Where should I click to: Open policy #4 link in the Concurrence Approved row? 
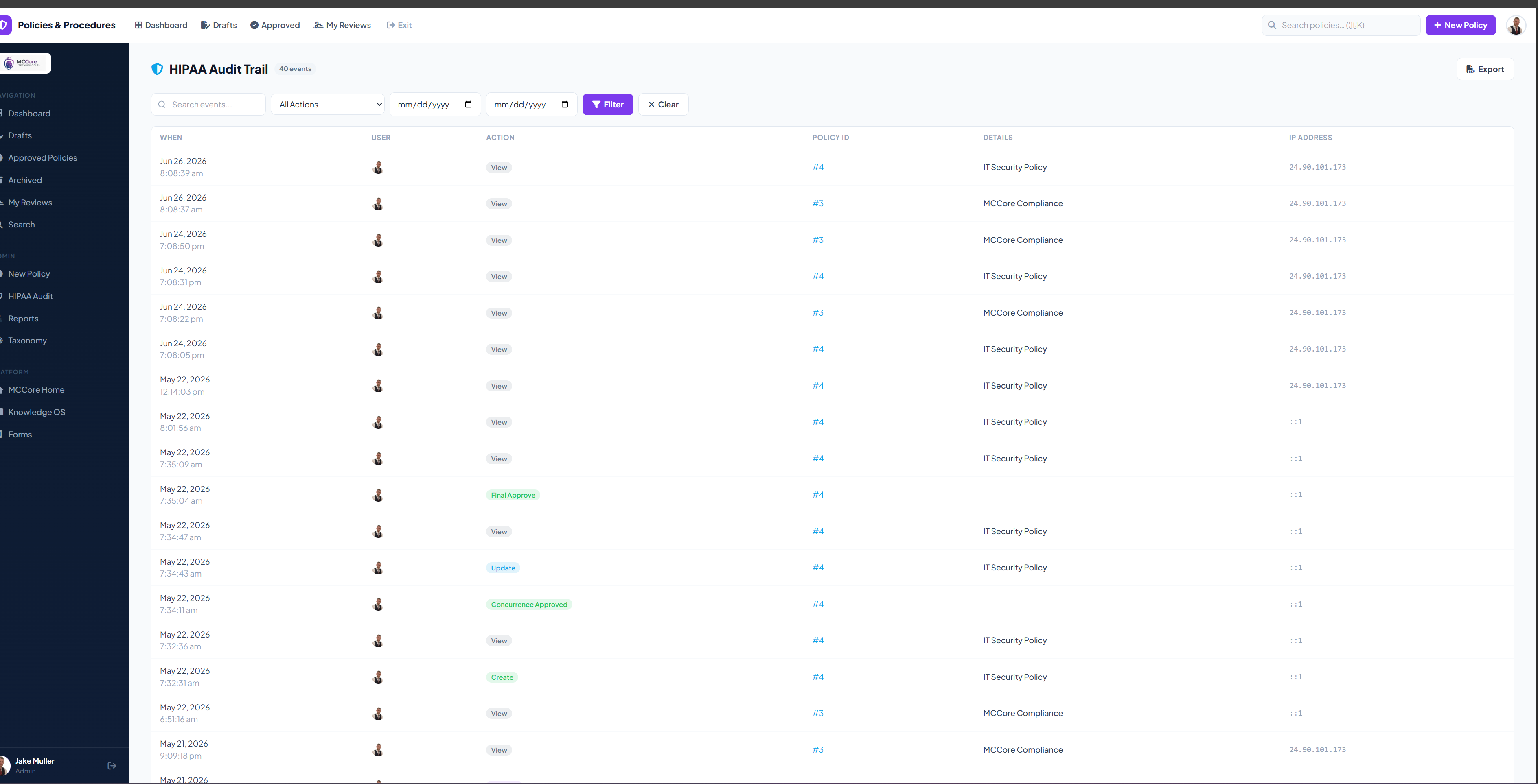click(818, 604)
